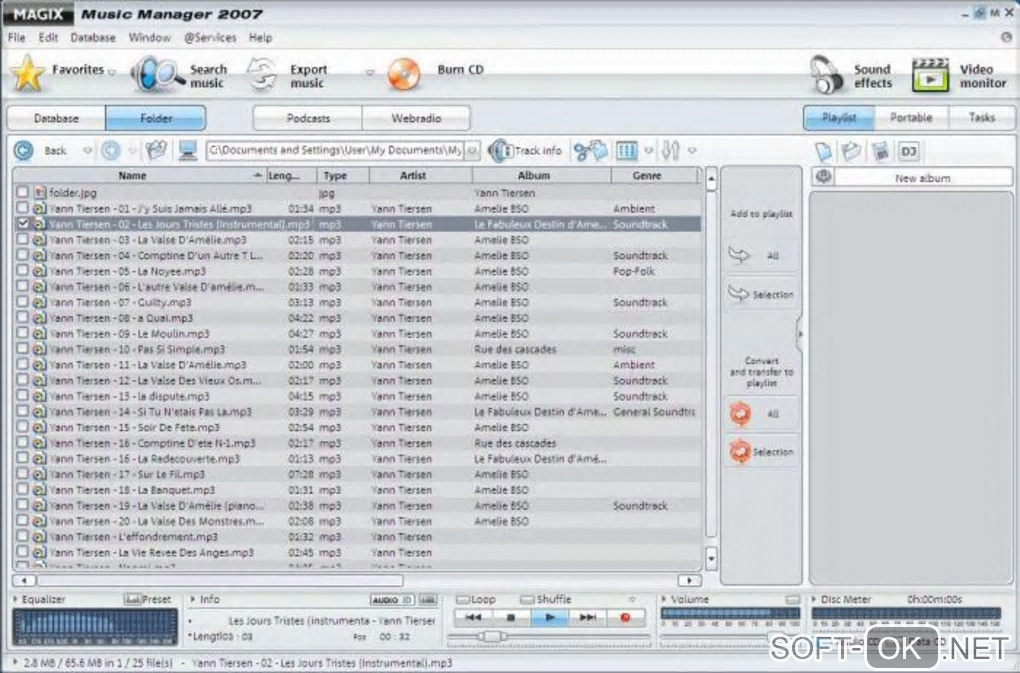Click the Search music magnifier icon

pos(156,73)
